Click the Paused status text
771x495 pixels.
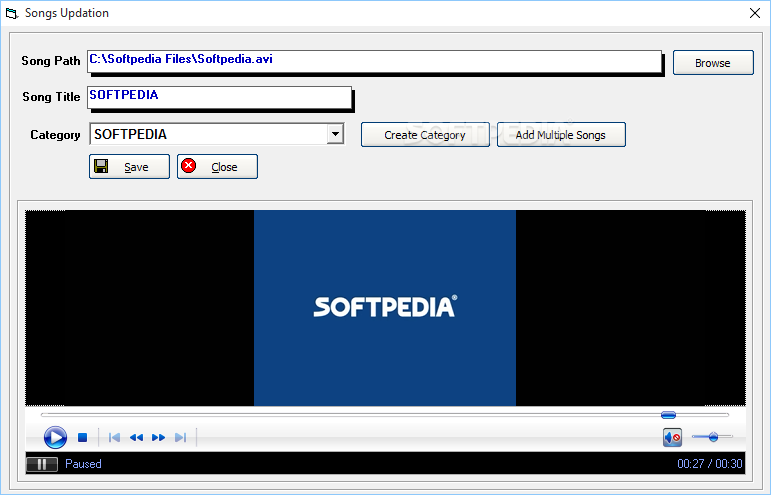[x=83, y=464]
